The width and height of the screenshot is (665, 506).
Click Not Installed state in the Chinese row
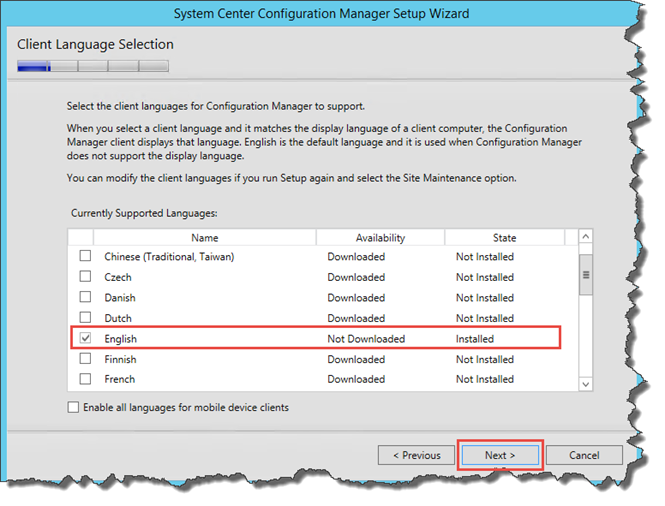[x=485, y=257]
